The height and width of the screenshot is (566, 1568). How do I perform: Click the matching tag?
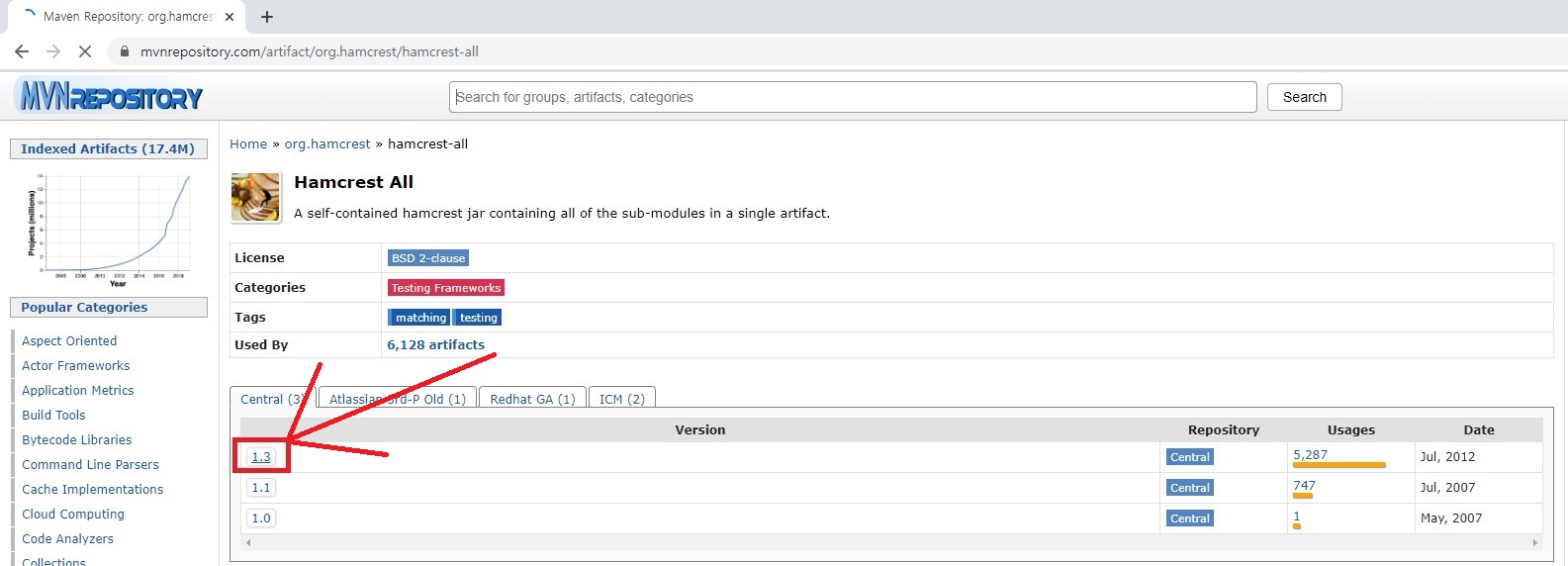(x=419, y=318)
